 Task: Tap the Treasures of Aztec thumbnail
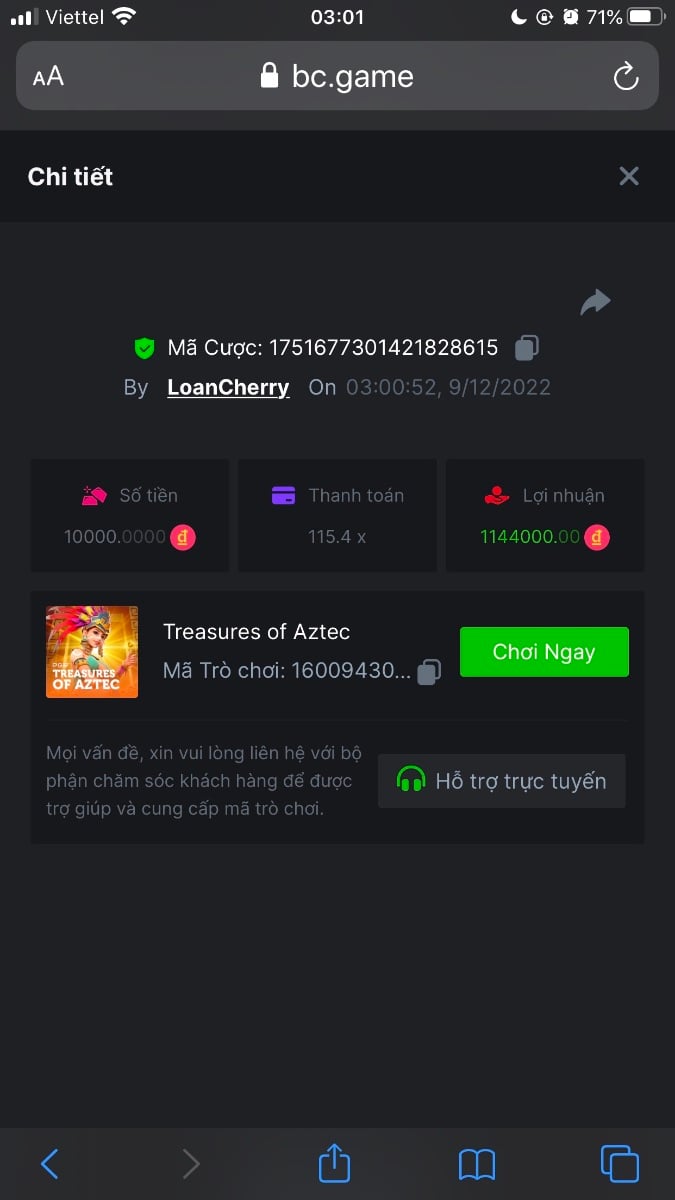click(92, 652)
